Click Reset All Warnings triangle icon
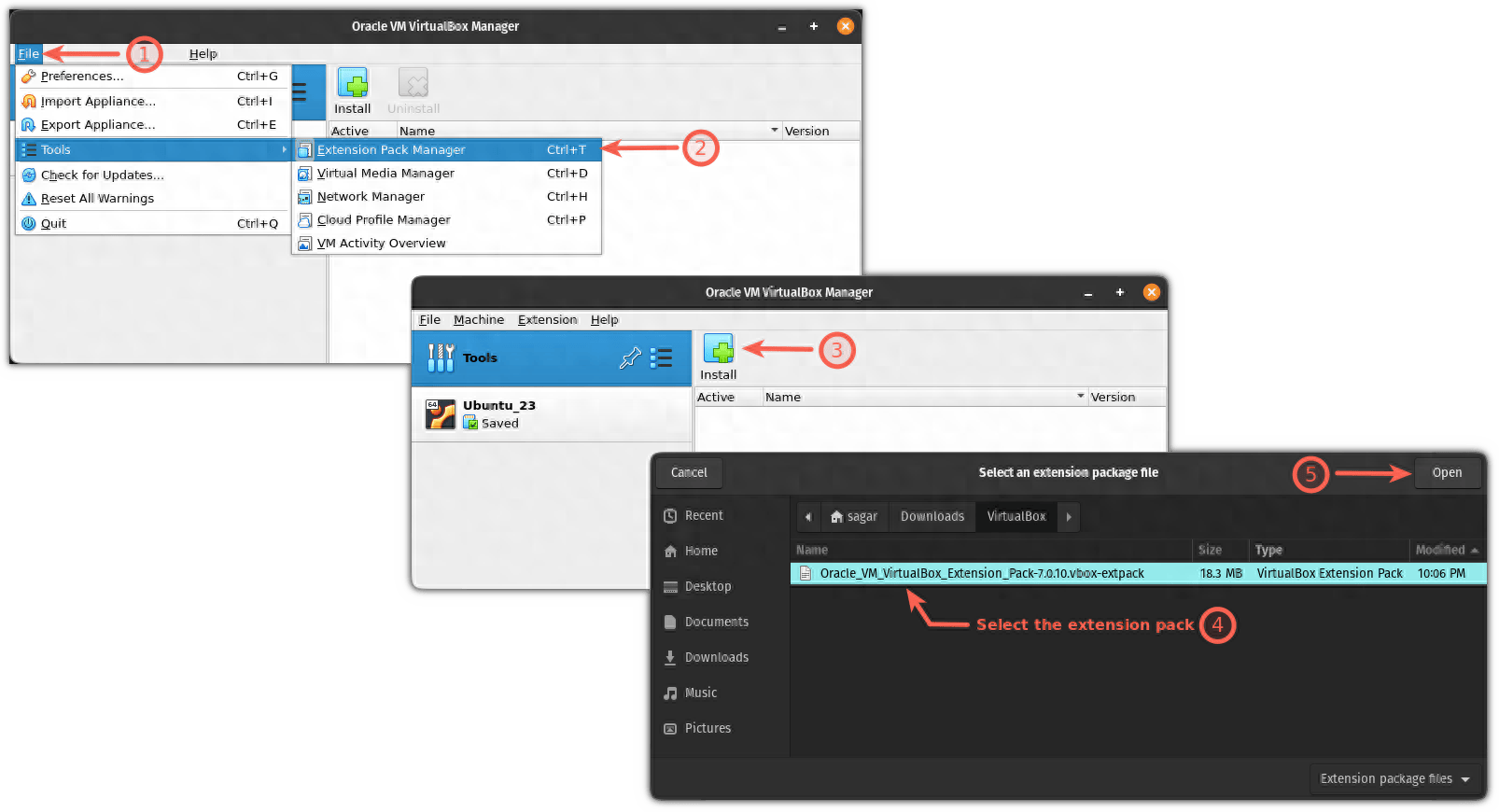 pos(29,198)
